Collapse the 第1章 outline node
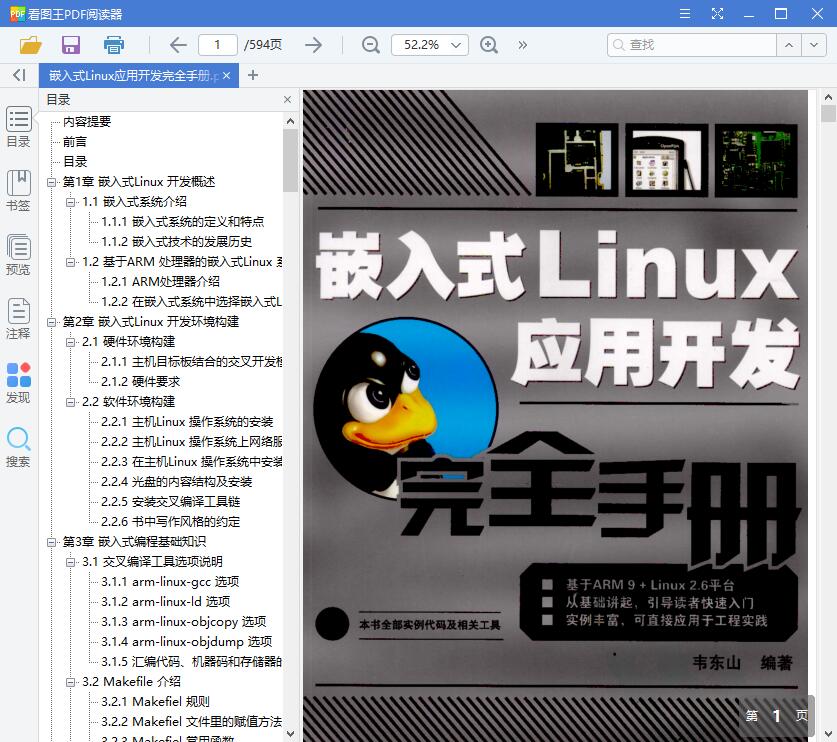 (x=51, y=182)
